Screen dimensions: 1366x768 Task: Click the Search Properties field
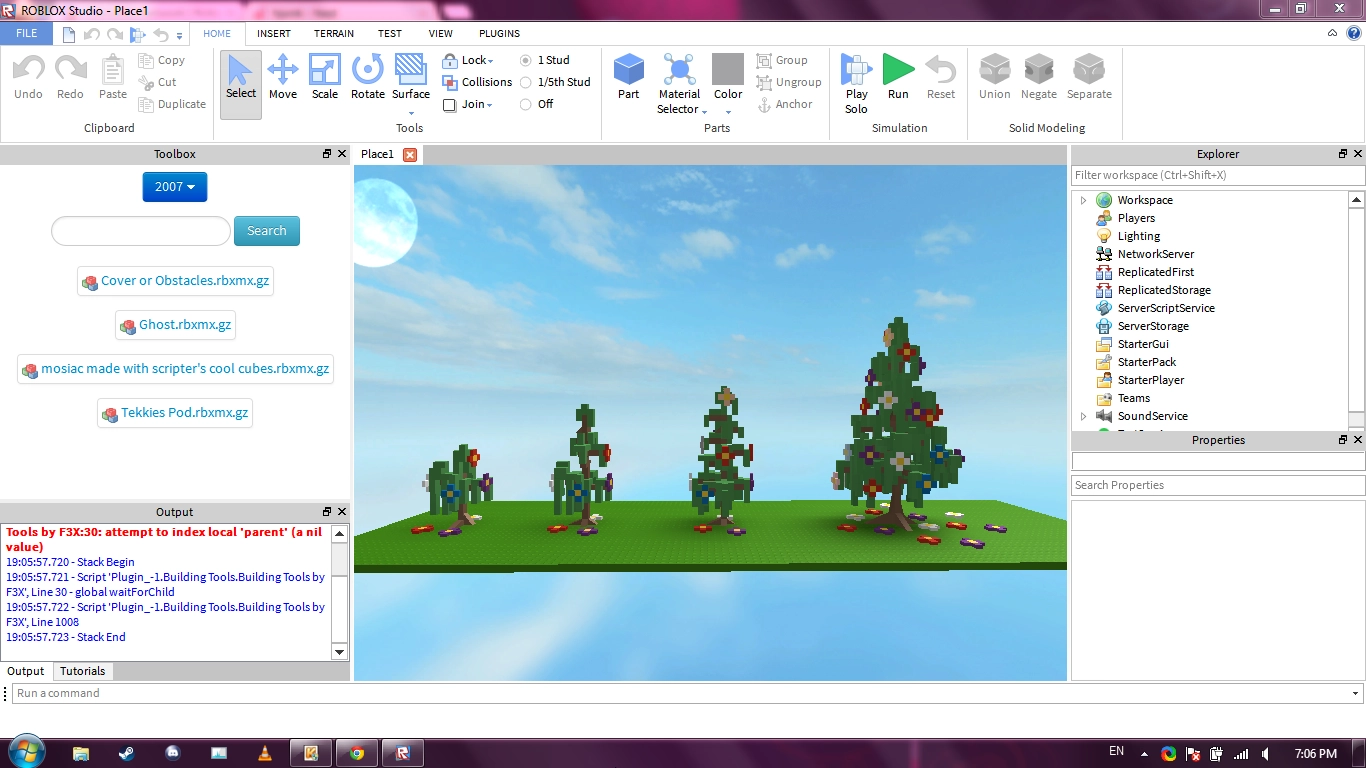click(x=1218, y=485)
